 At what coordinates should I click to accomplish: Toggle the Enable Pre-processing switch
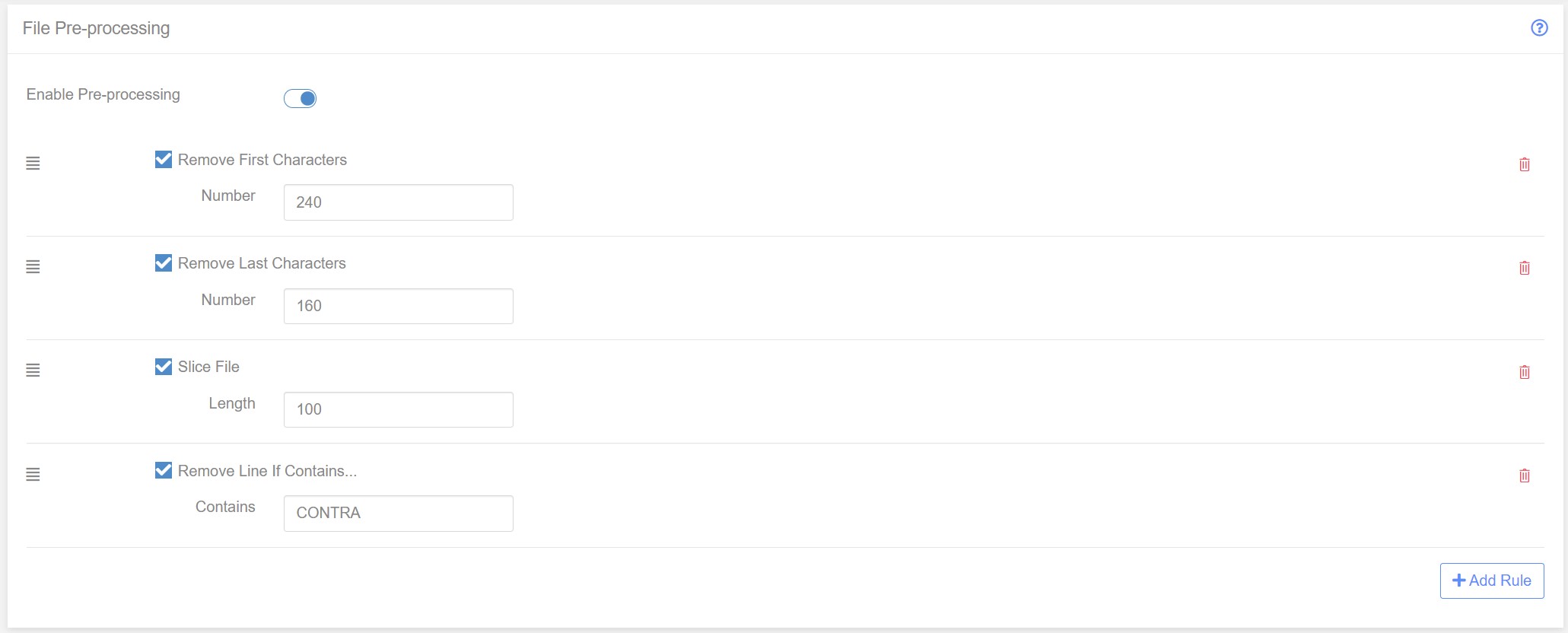pos(300,98)
